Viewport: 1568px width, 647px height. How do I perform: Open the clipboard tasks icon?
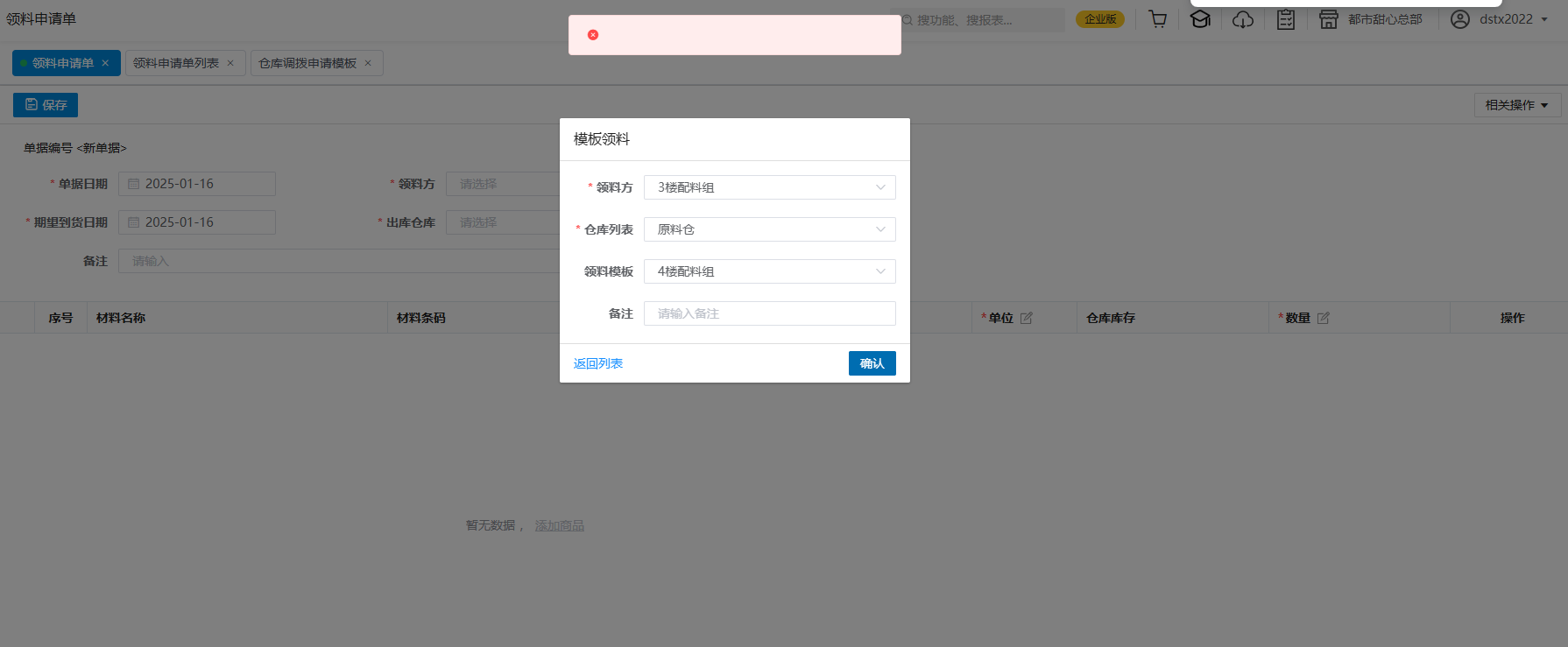coord(1286,19)
